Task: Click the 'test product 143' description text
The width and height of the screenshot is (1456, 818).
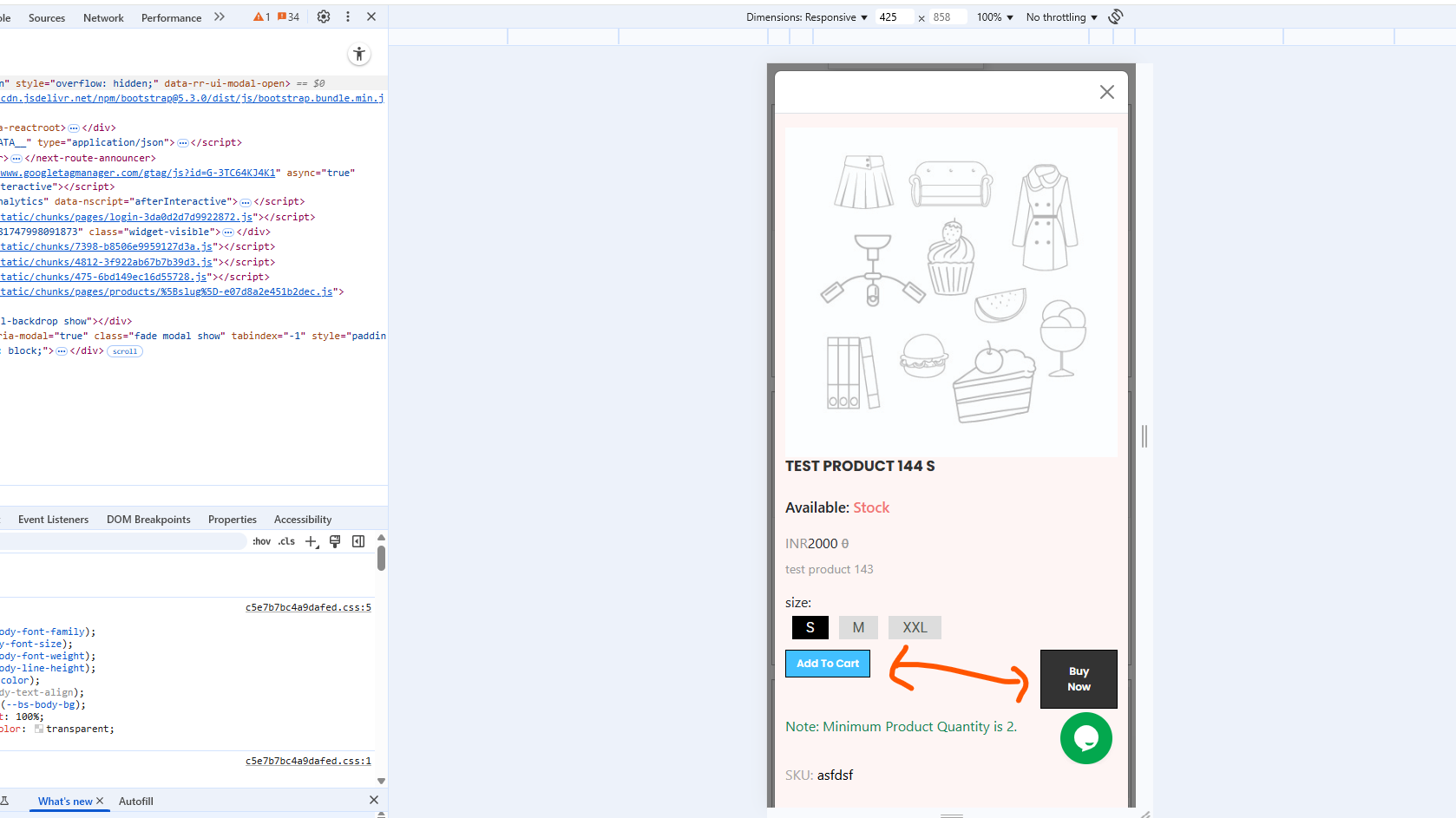Action: pyautogui.click(x=830, y=570)
